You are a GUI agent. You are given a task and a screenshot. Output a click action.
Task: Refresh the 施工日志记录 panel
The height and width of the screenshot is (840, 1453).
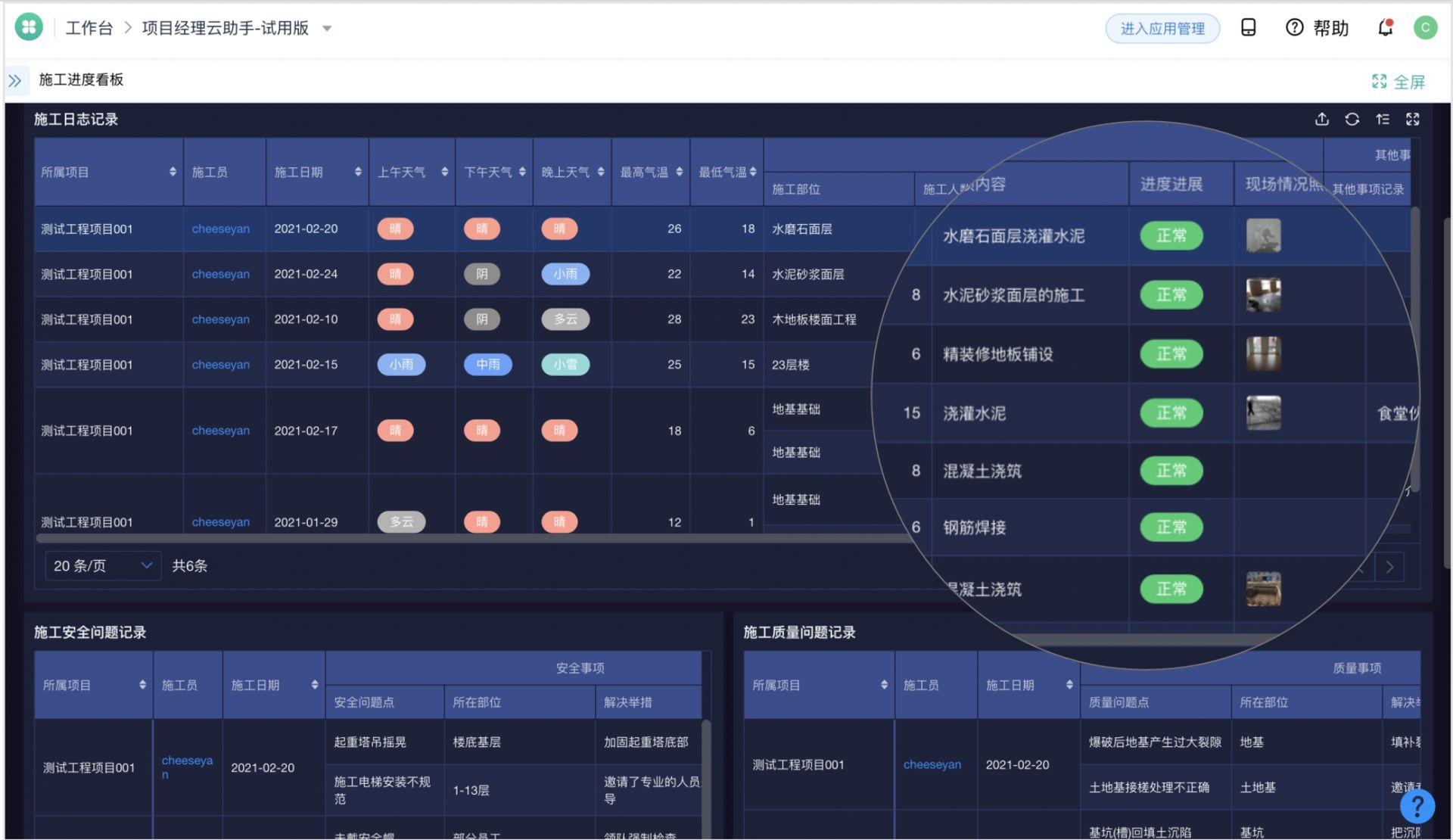1352,119
